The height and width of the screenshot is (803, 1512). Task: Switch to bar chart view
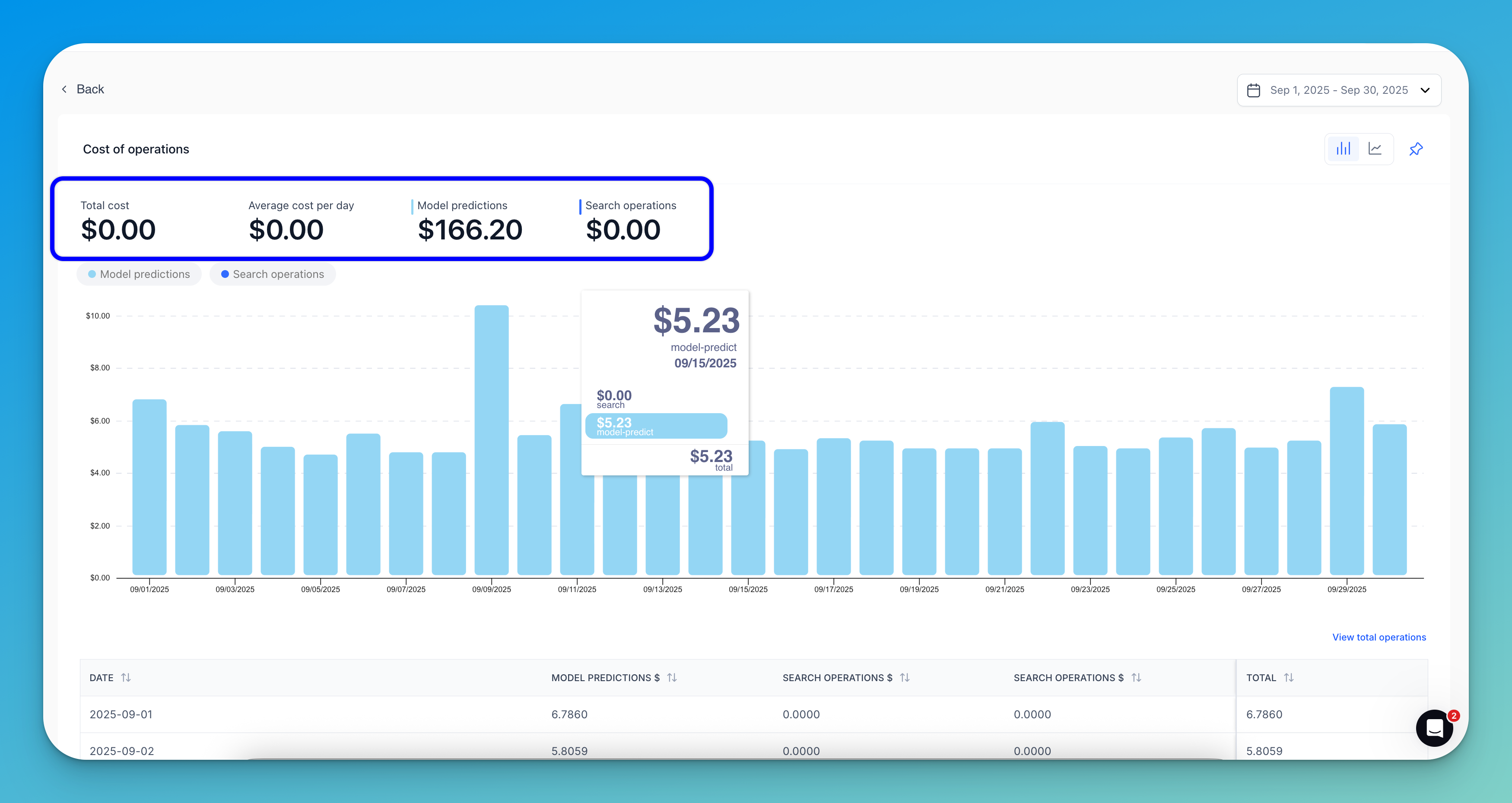pyautogui.click(x=1343, y=149)
